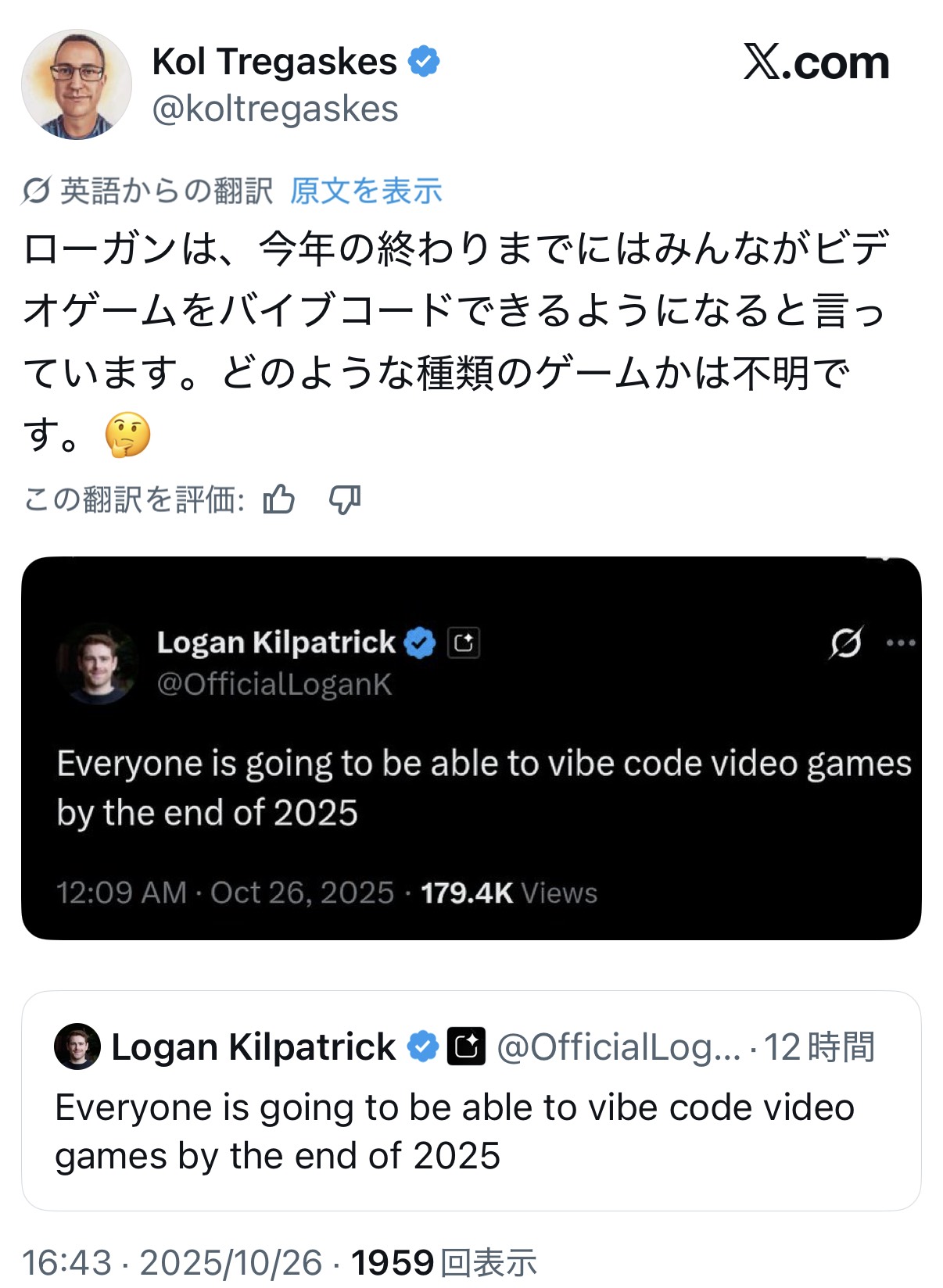Click the 12時間 timestamp on quoted post
This screenshot has width=943, height=1288.
tap(819, 1047)
